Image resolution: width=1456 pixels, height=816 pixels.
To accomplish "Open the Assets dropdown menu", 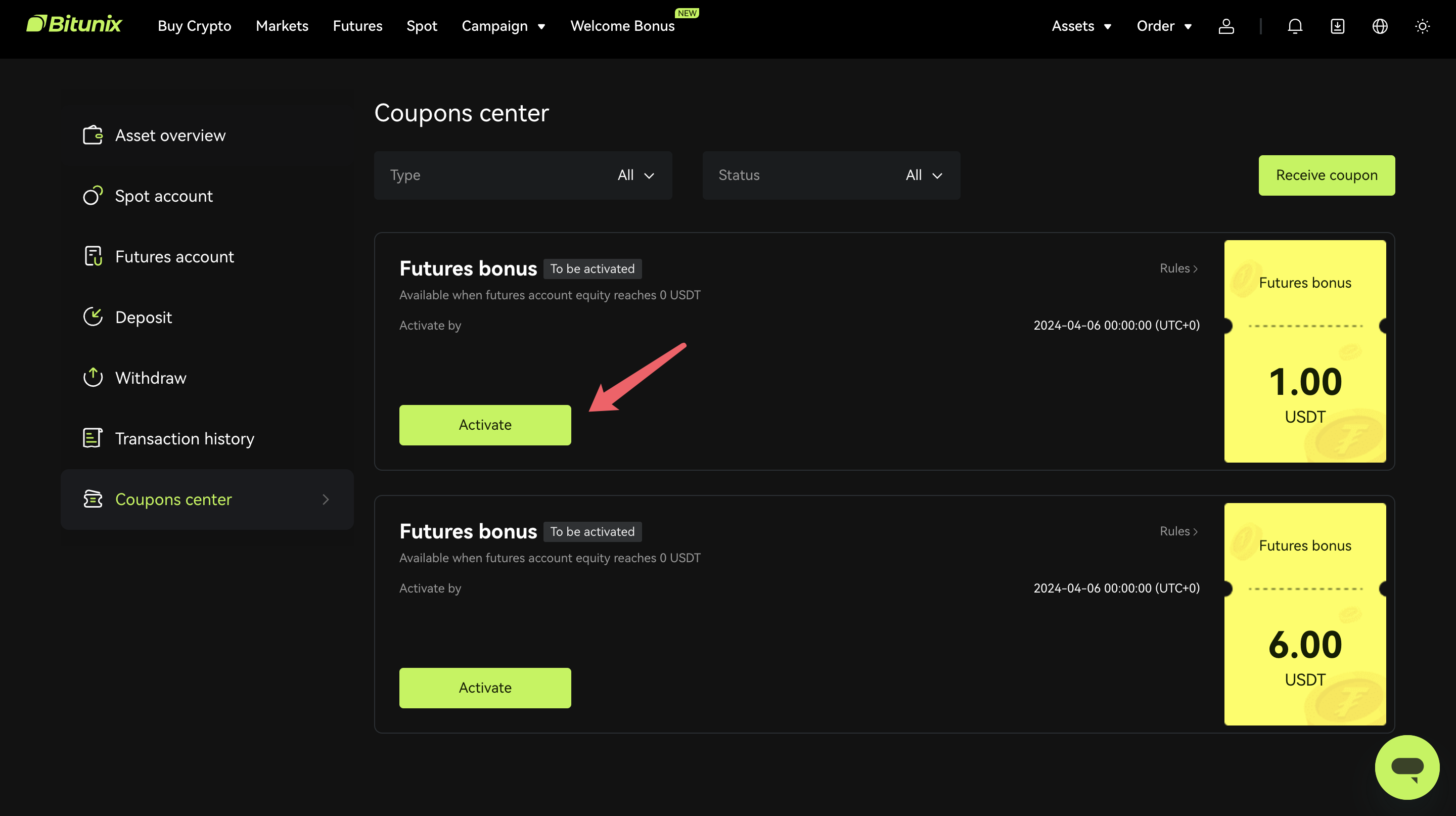I will (x=1081, y=26).
